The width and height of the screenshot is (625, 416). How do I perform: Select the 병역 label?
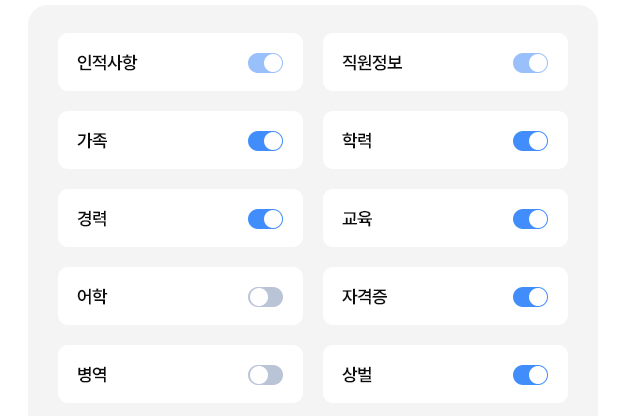point(92,375)
